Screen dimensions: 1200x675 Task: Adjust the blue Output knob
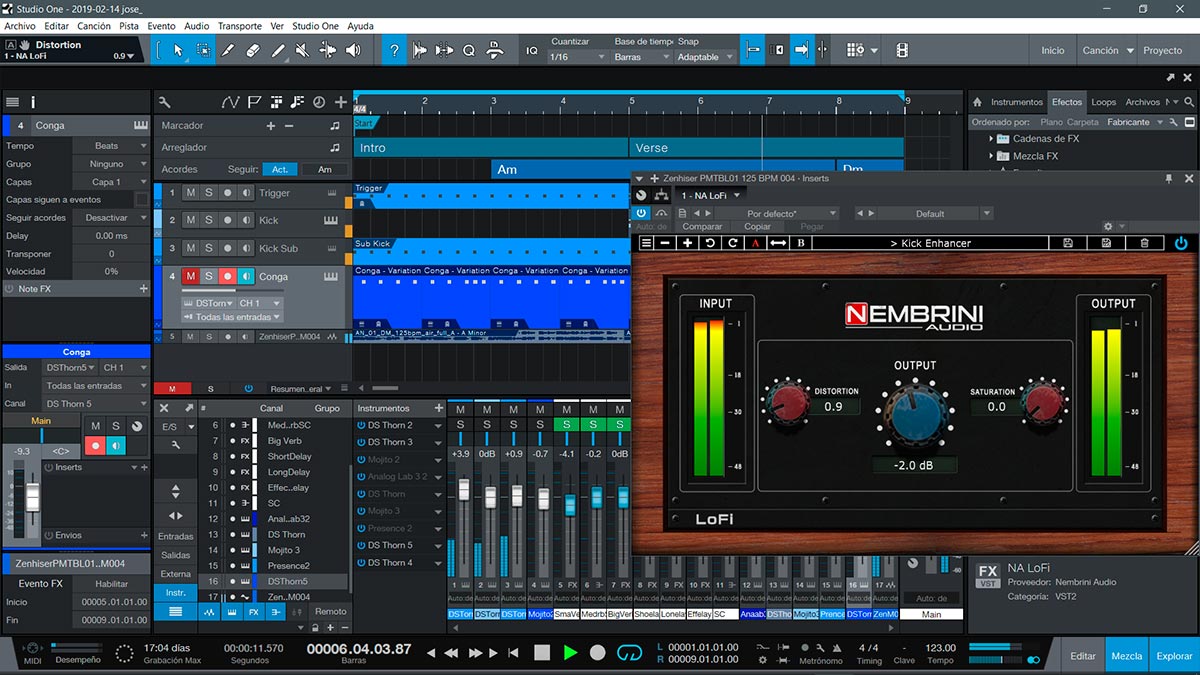pos(915,417)
